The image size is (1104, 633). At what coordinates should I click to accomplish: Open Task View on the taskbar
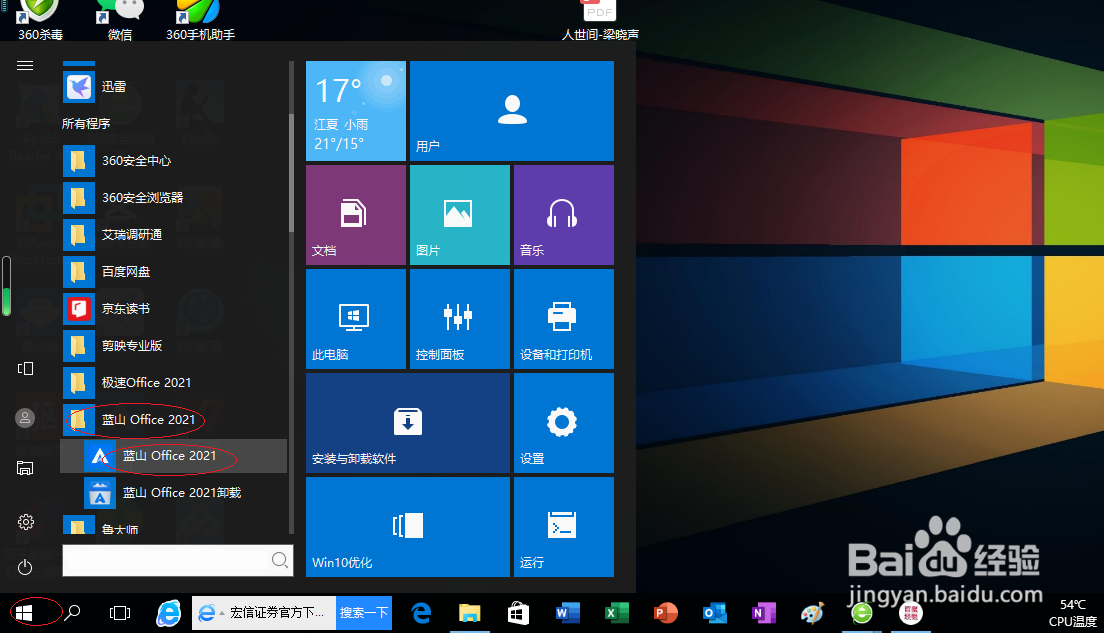[120, 613]
